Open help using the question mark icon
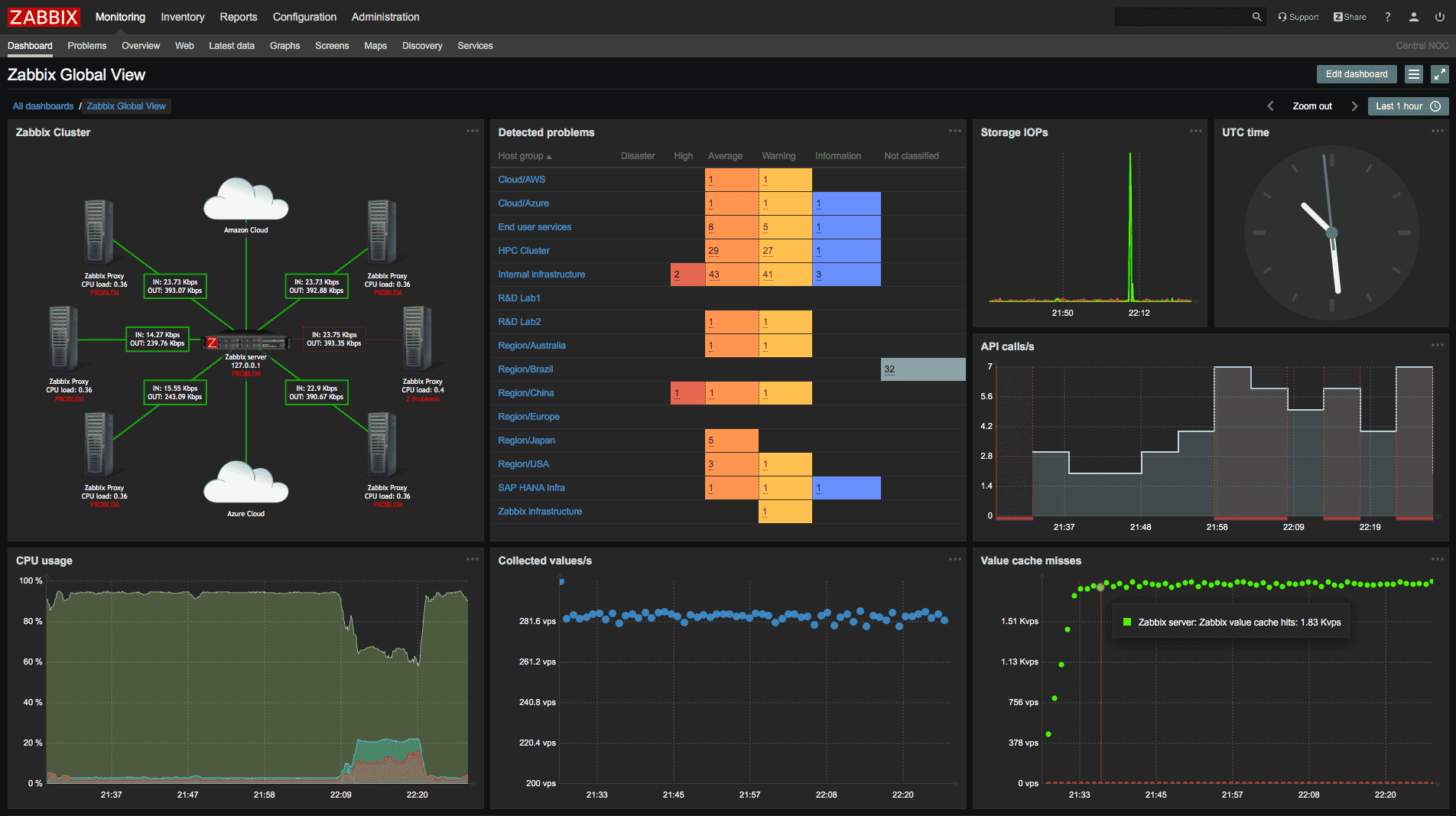Viewport: 1456px width, 816px height. point(1387,16)
